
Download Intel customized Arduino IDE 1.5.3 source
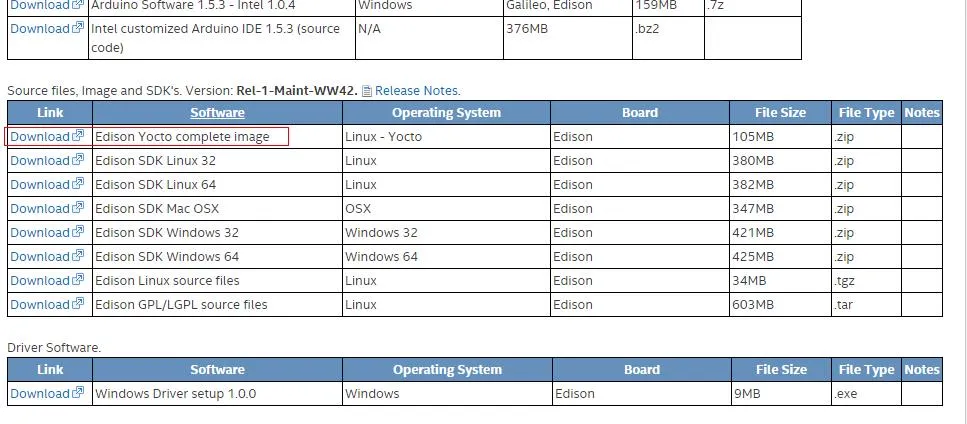(40, 28)
